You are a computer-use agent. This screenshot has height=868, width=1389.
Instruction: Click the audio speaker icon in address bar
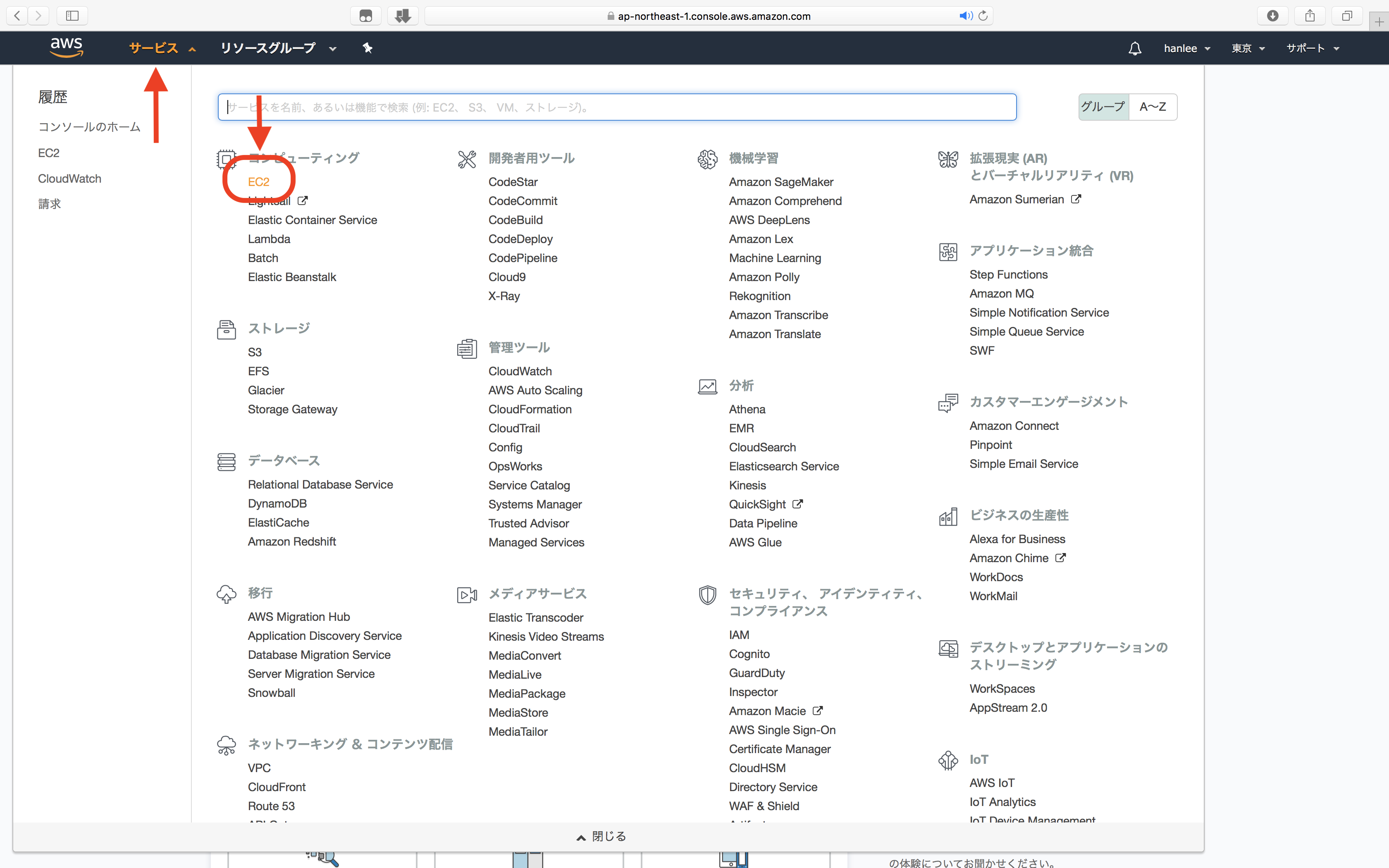coord(965,16)
